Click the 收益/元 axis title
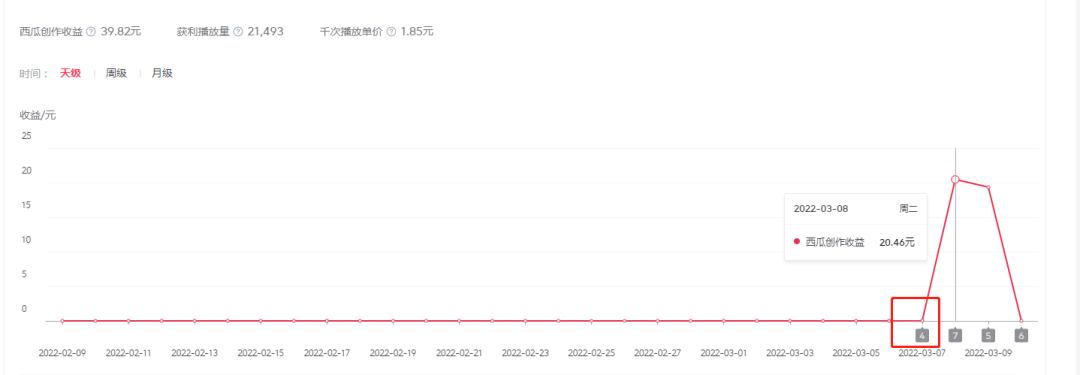 [x=37, y=115]
